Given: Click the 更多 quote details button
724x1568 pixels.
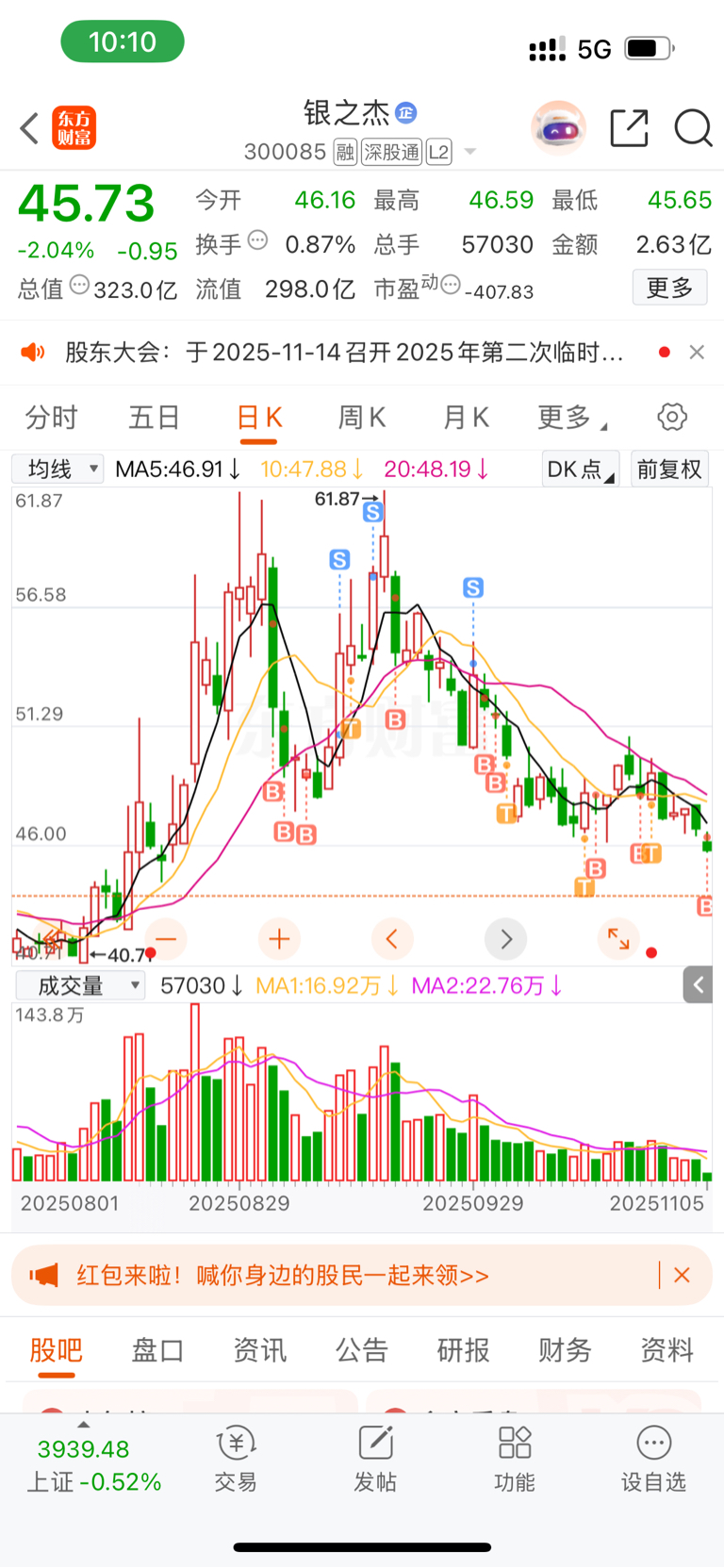Looking at the screenshot, I should click(x=669, y=288).
